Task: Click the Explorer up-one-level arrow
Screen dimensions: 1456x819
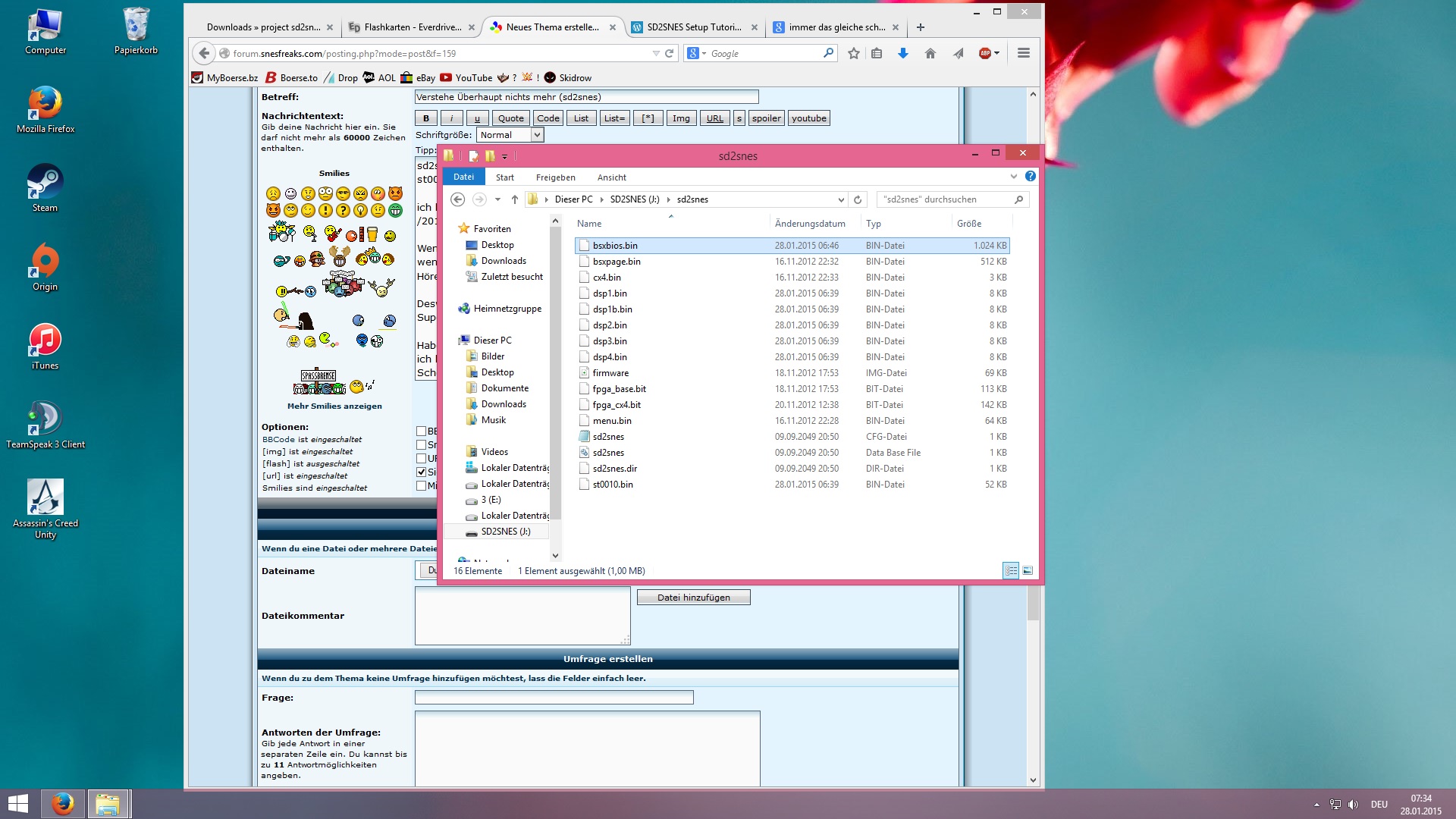Action: pos(514,199)
